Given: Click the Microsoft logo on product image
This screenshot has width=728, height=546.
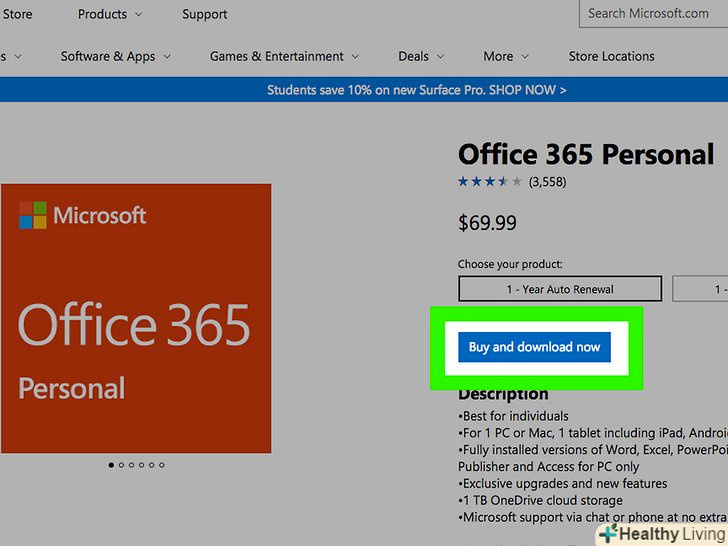Looking at the screenshot, I should [83, 215].
